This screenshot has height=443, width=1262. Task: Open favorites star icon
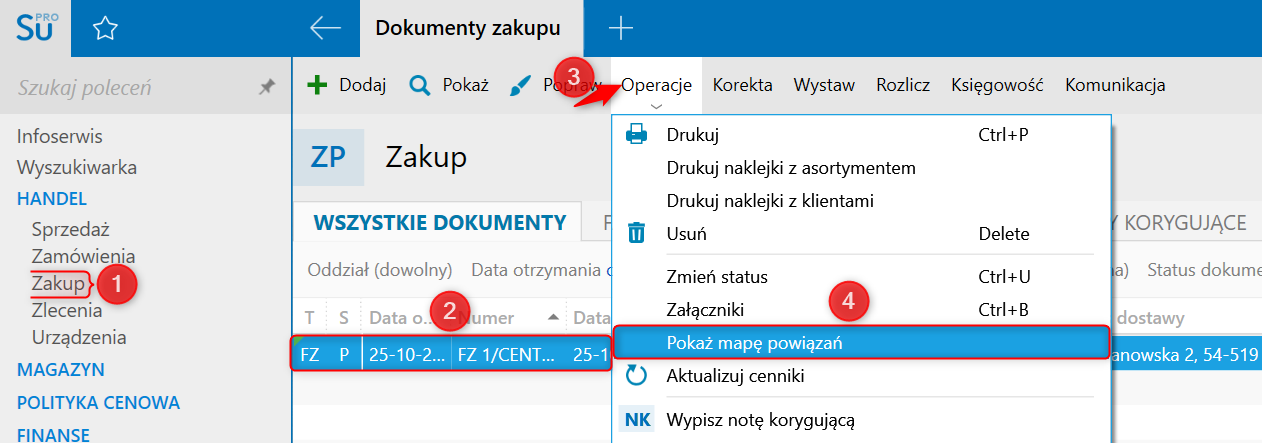point(104,29)
